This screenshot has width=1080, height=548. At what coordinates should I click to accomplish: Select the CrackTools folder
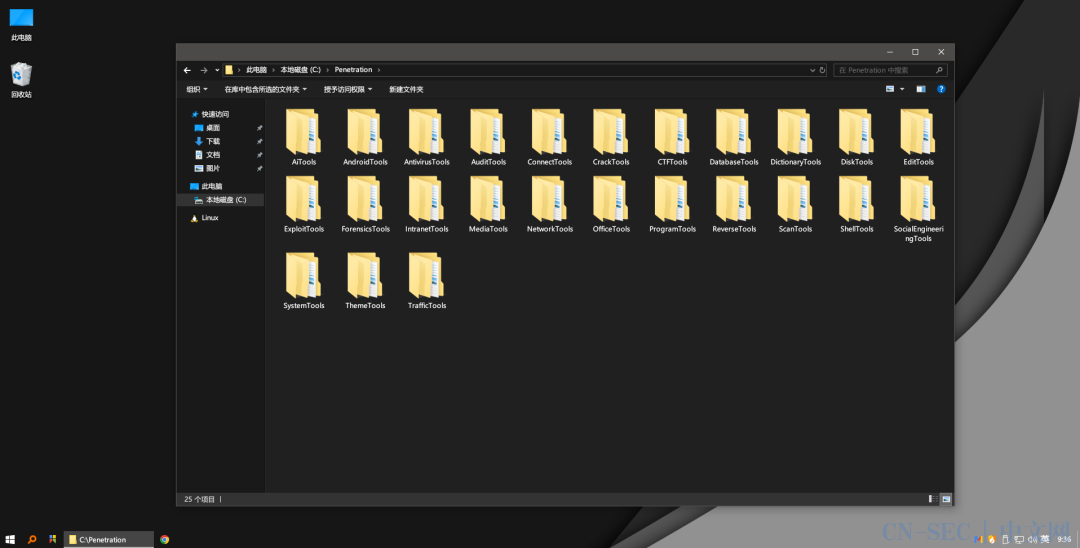[x=611, y=138]
